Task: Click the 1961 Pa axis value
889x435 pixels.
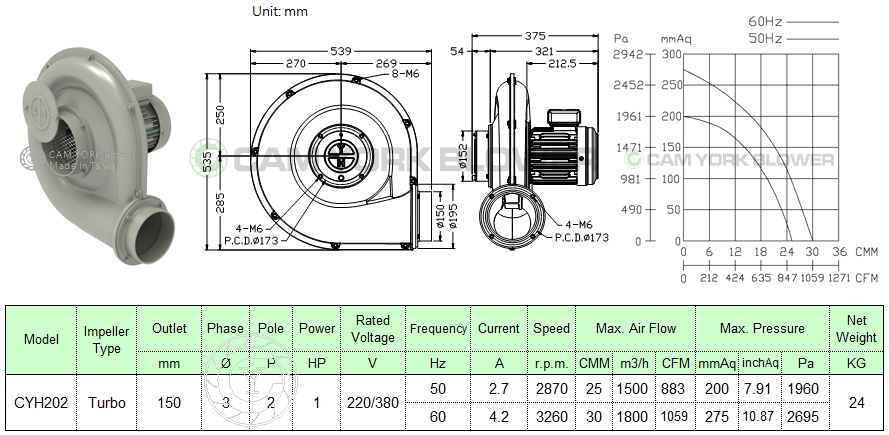Action: [629, 116]
